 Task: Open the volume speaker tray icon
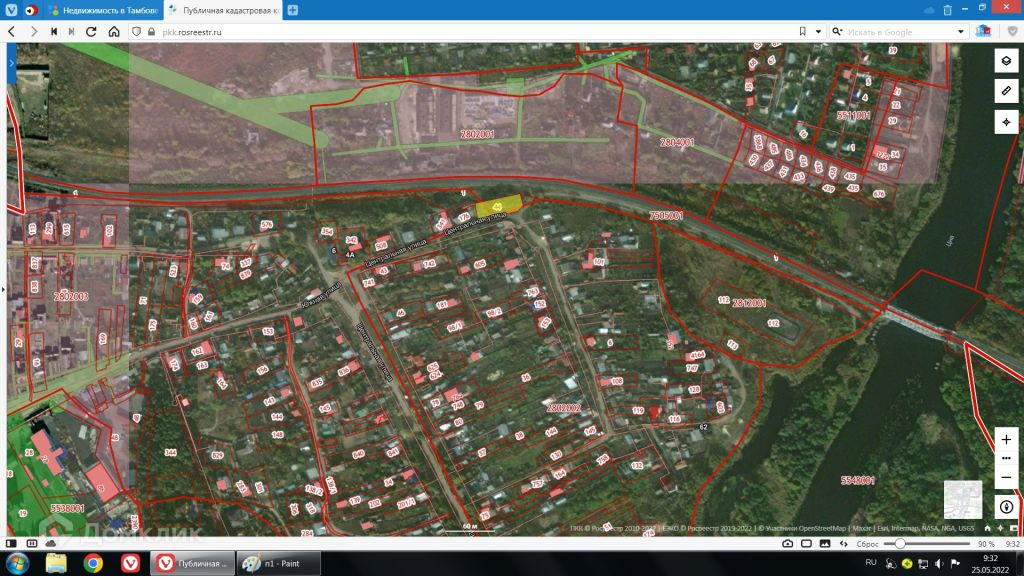coord(939,563)
